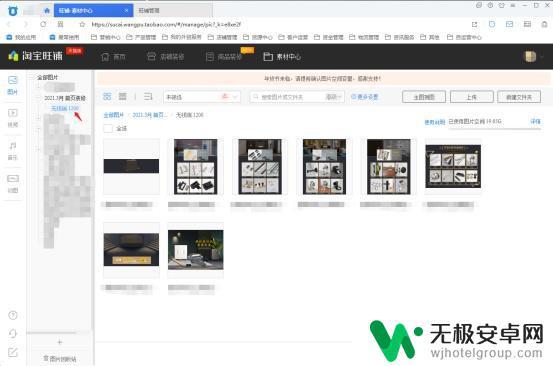Screen dimensions: 553x366
Task: Bookmark this page with the star icon
Action: (82, 24)
